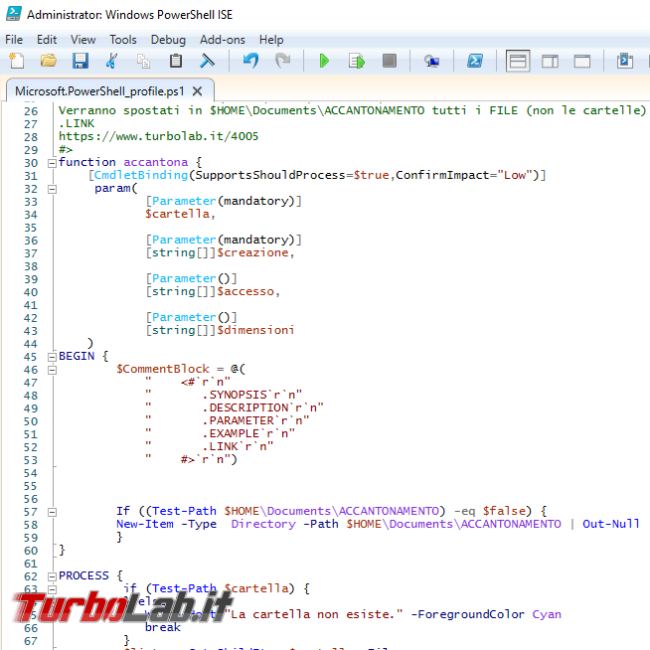Viewport: 650px width, 650px height.
Task: Show the Command Add-on pane icon
Action: (x=625, y=61)
